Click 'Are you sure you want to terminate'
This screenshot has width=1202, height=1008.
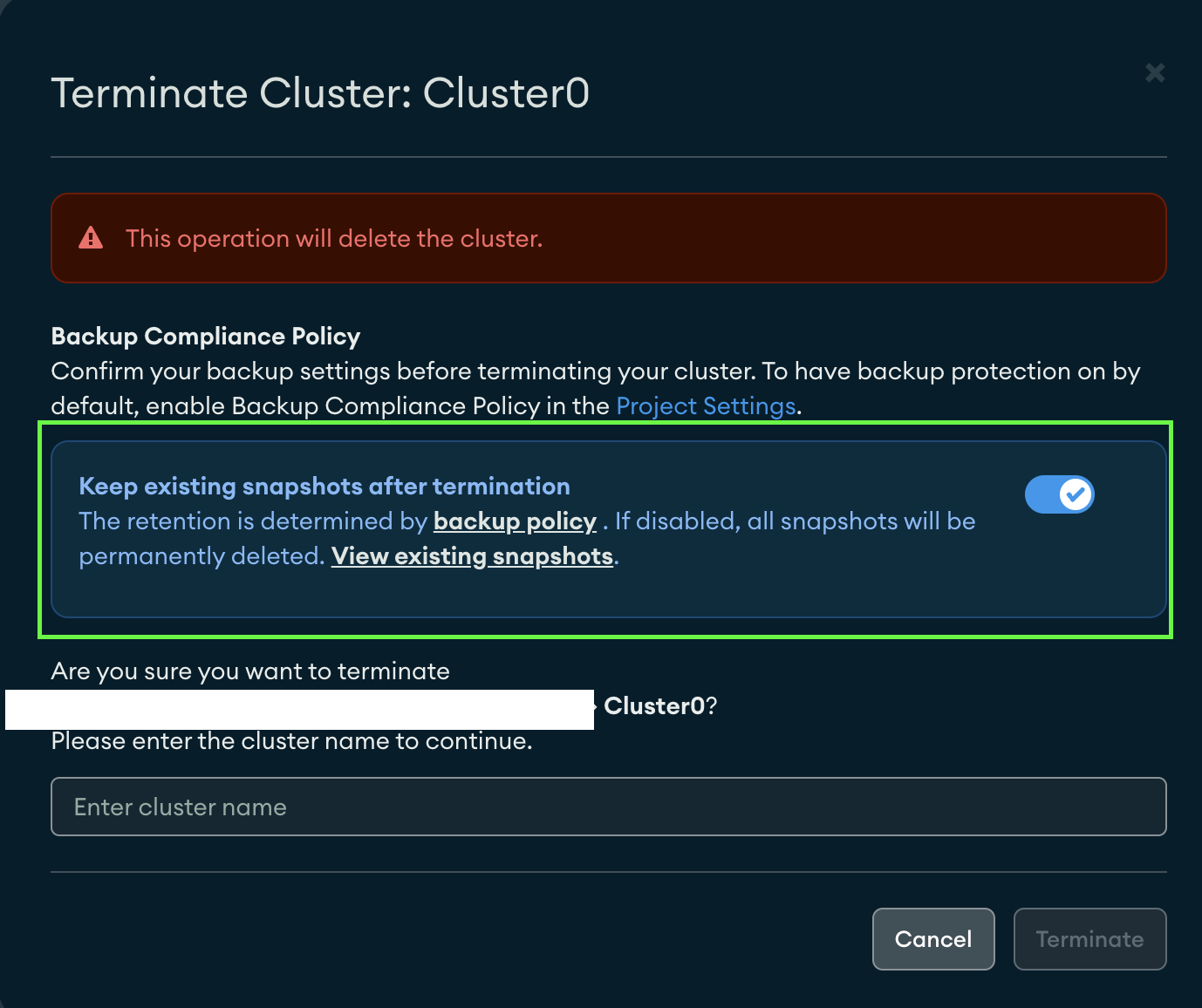[x=250, y=671]
